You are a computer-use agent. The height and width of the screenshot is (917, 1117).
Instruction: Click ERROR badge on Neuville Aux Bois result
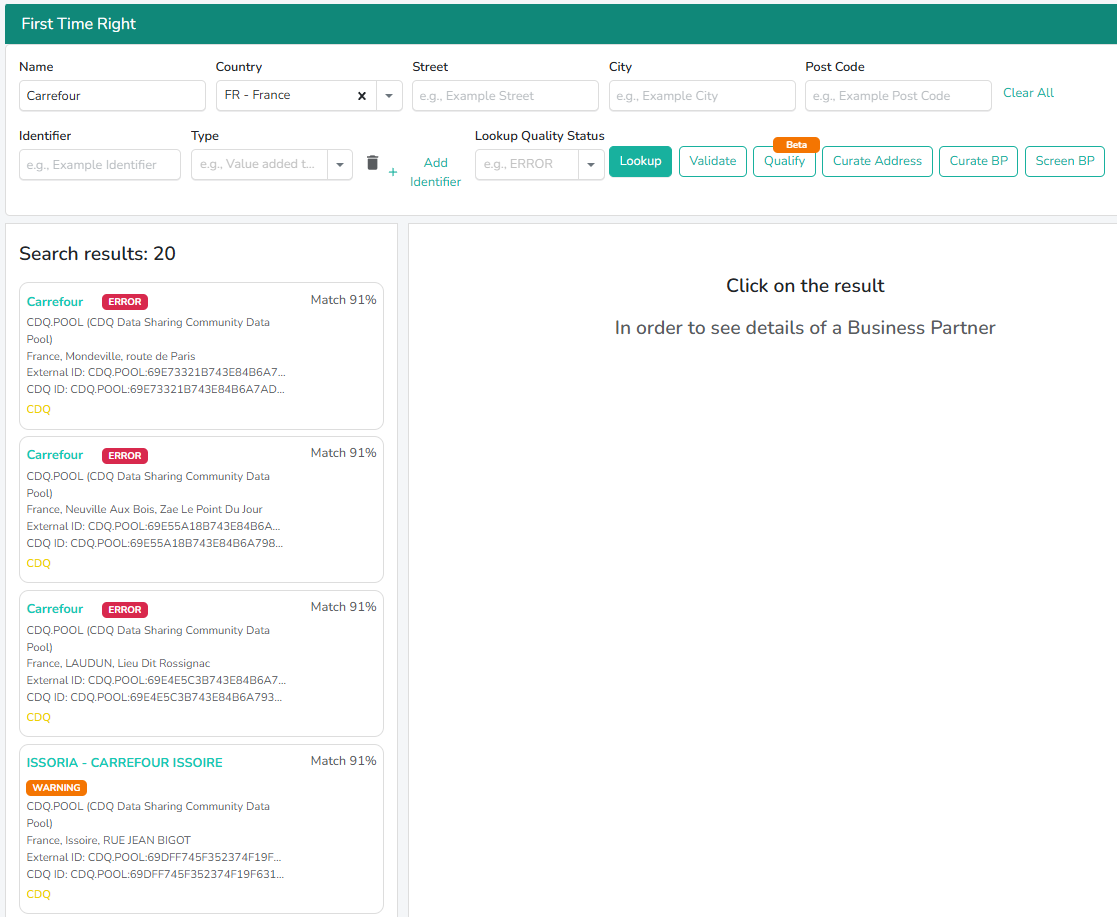click(x=125, y=455)
